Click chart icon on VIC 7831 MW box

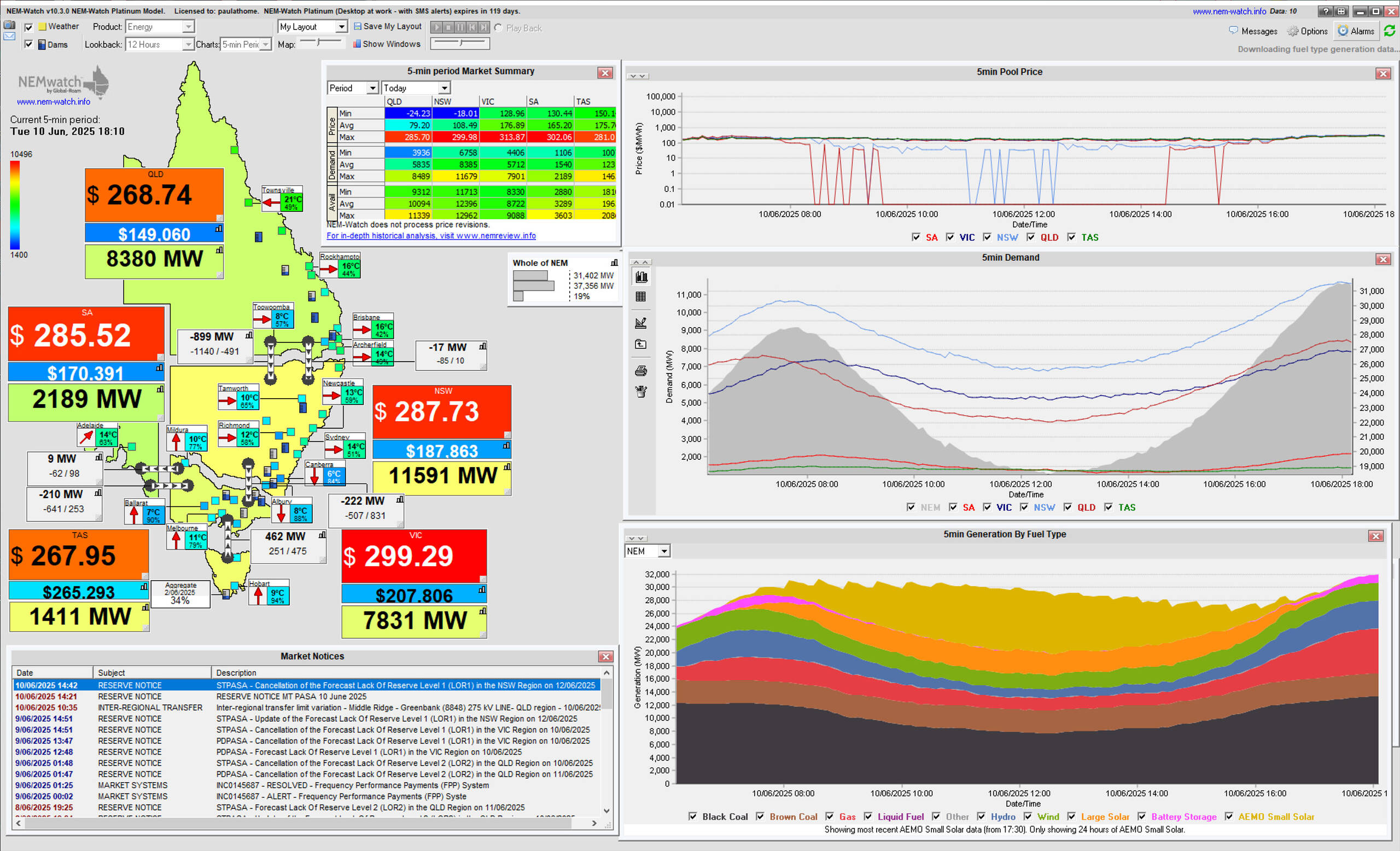[x=482, y=611]
